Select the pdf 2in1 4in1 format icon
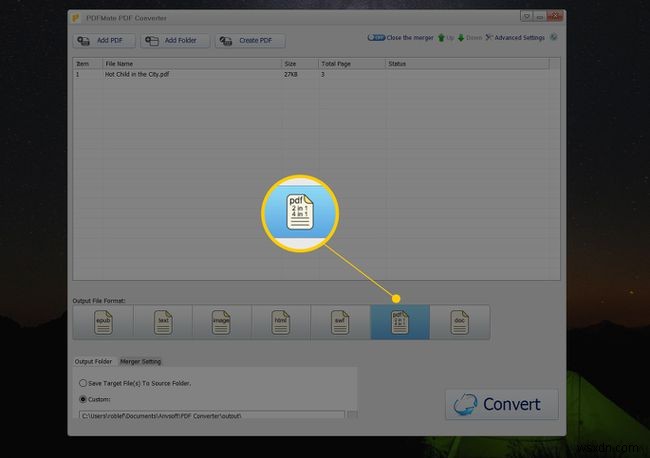The height and width of the screenshot is (458, 650). (x=400, y=322)
